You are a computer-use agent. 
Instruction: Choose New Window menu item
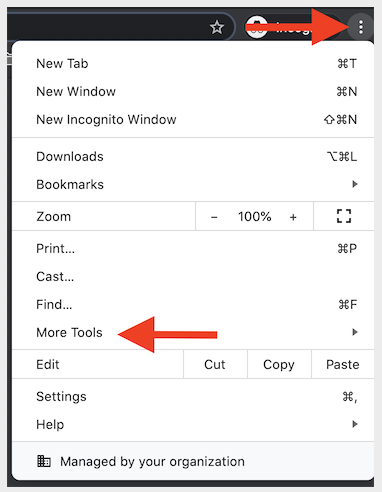coord(193,91)
